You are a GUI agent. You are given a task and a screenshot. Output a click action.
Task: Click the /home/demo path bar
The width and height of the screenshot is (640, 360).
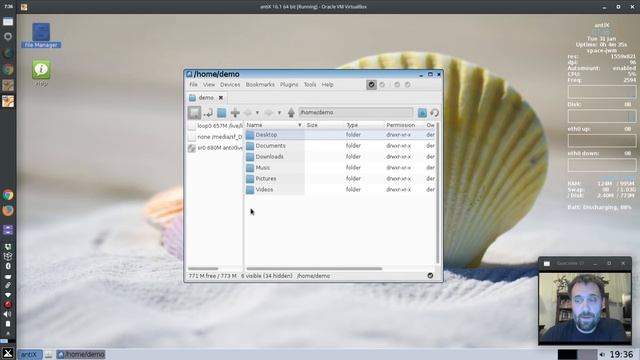point(356,112)
